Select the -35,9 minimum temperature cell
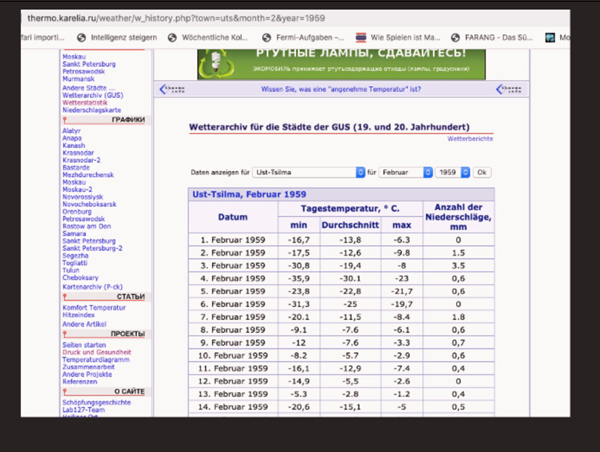This screenshot has height=452, width=600. pos(299,278)
